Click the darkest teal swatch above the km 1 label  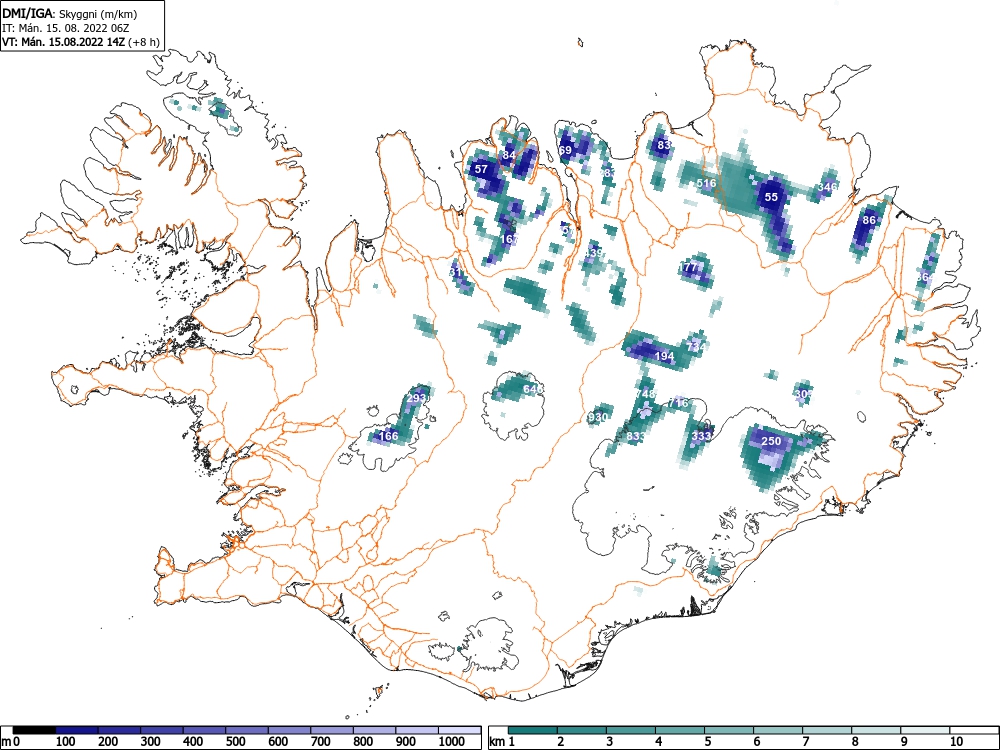point(533,730)
